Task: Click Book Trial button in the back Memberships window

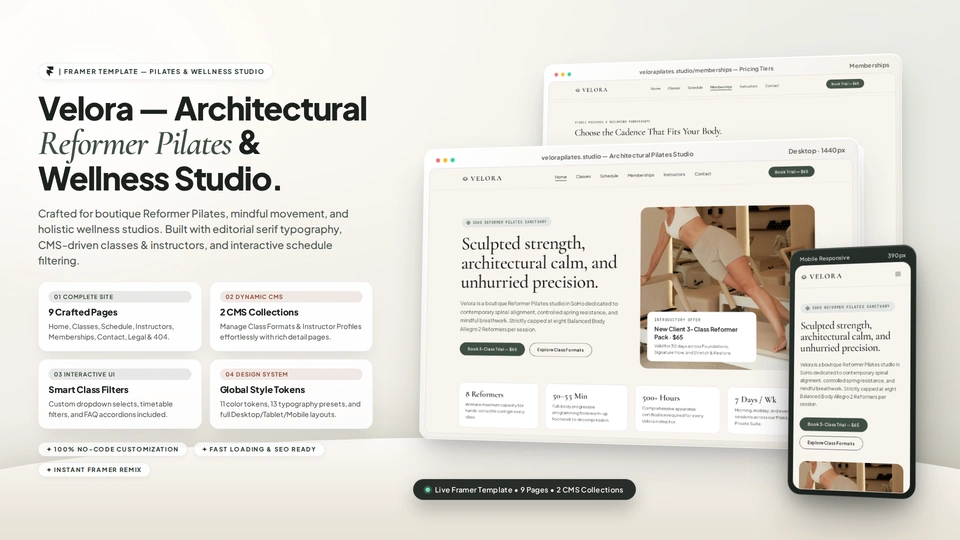Action: 845,83
